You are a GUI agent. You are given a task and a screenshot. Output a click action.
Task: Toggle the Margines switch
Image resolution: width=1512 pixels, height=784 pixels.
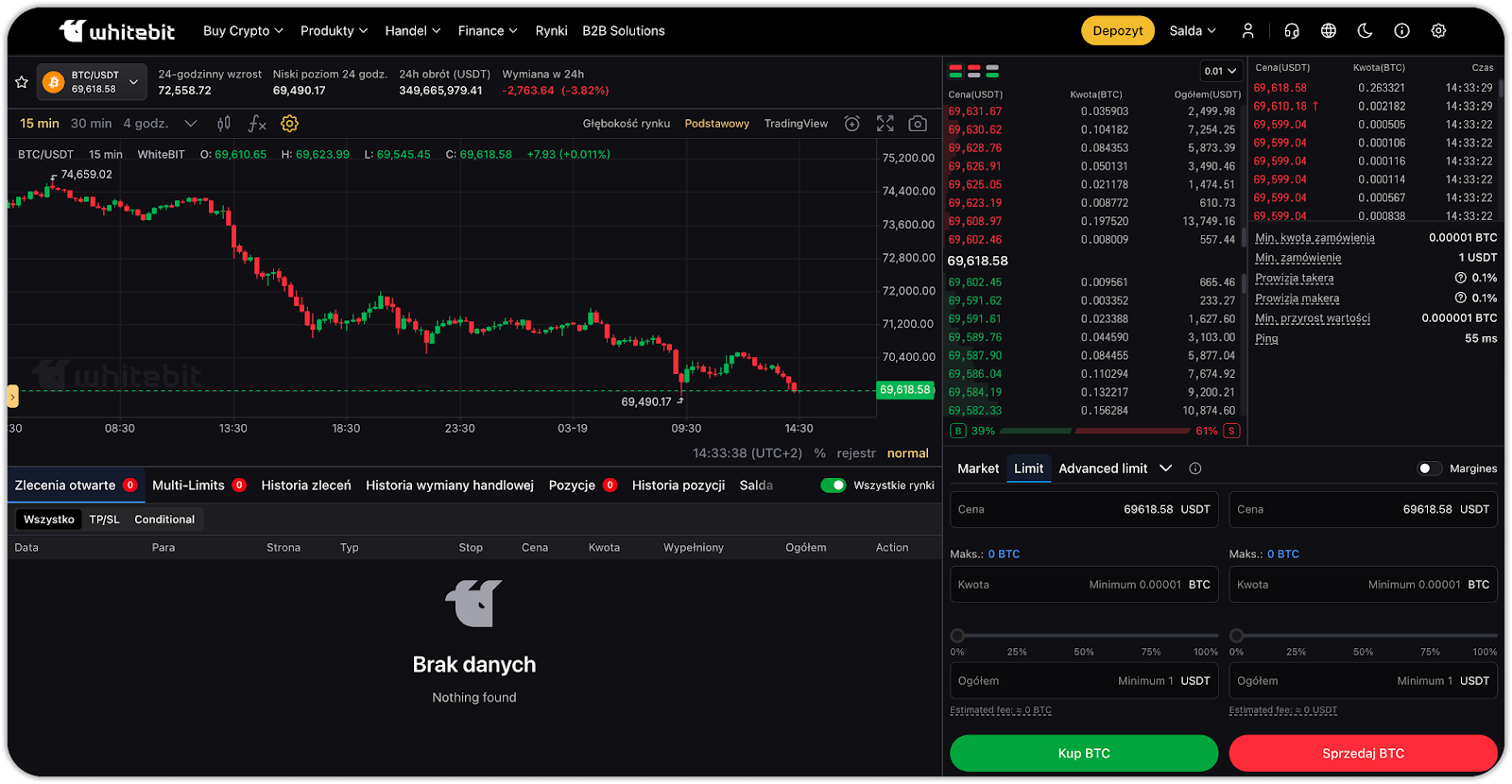coord(1429,469)
